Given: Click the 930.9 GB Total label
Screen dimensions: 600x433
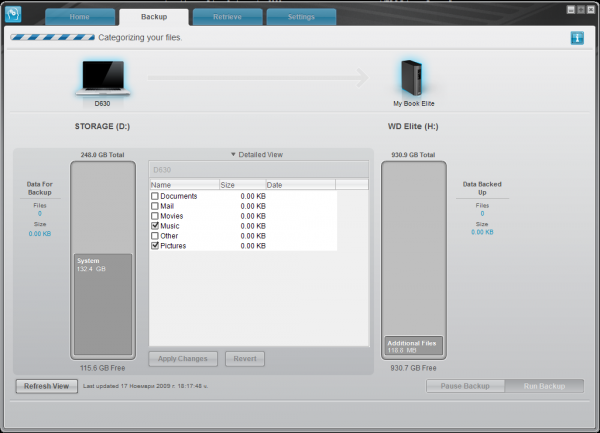Looking at the screenshot, I should [413, 155].
